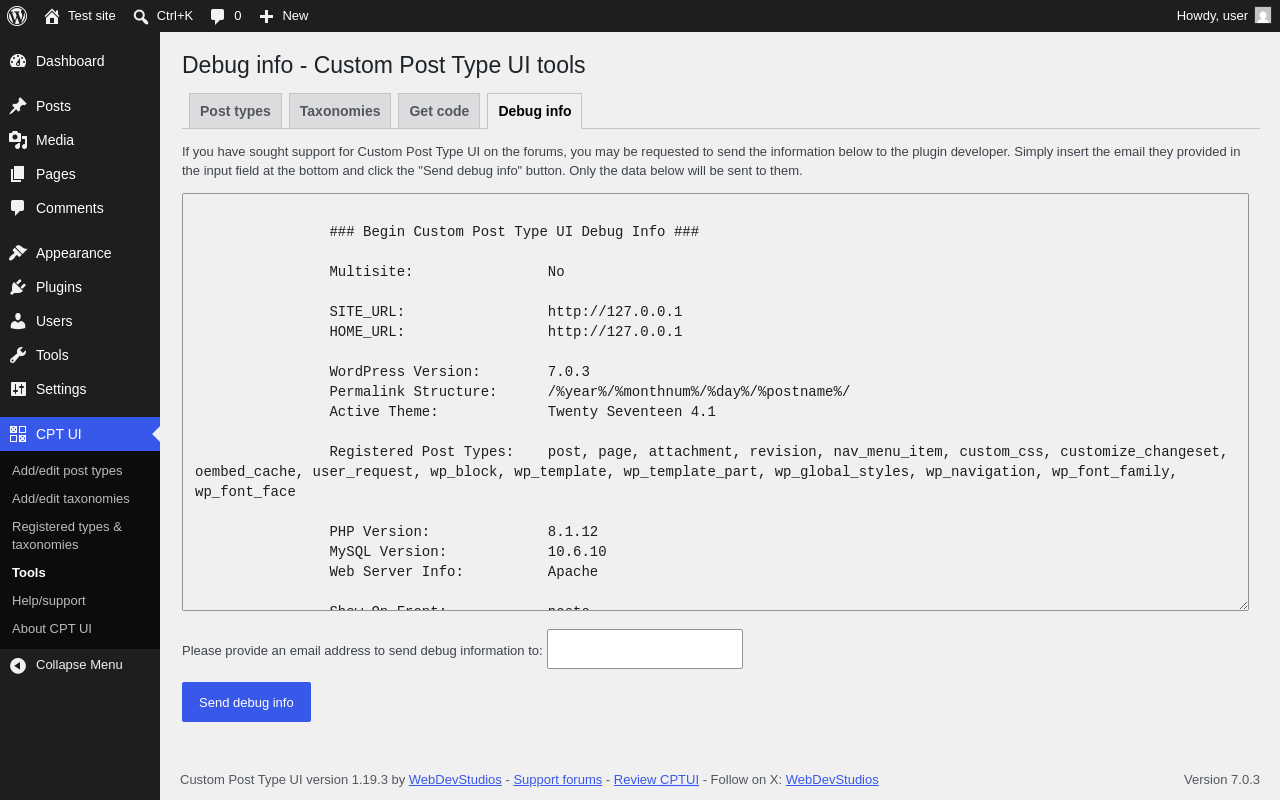
Task: Click the SITE_URL value 'http://127.0.0.1'
Action: pyautogui.click(x=615, y=312)
